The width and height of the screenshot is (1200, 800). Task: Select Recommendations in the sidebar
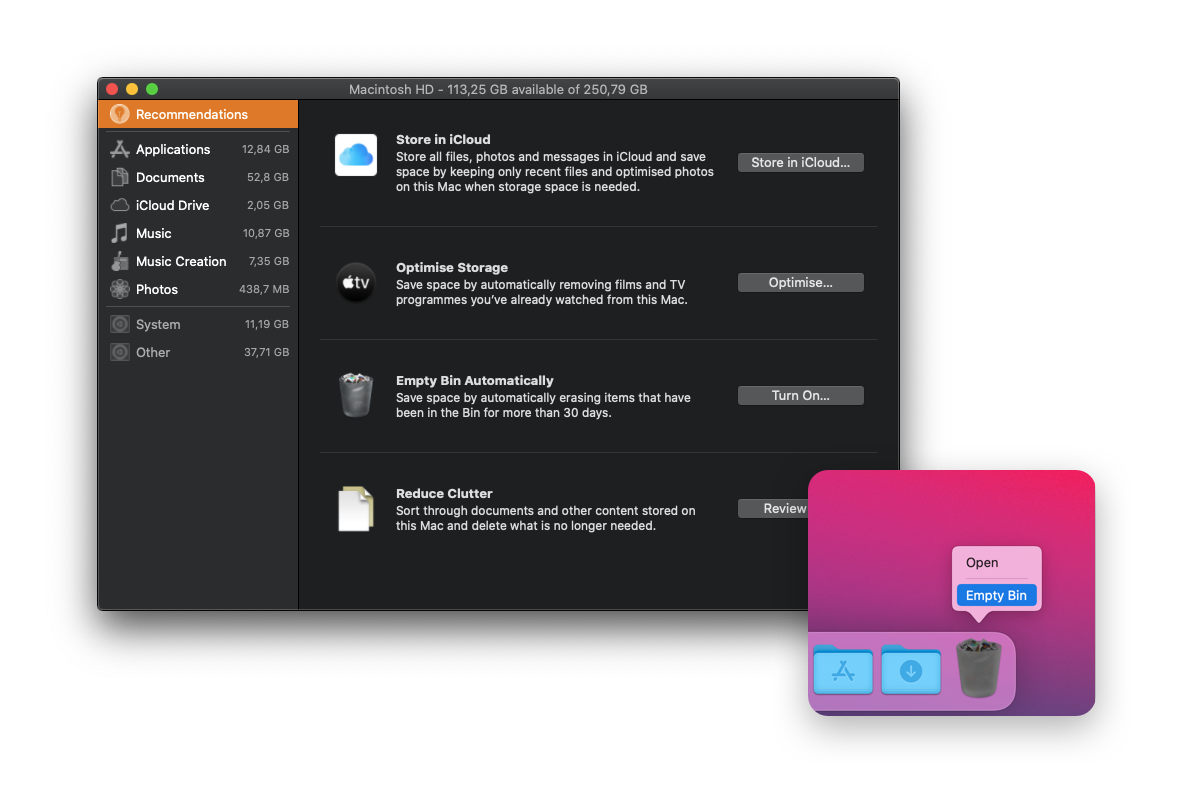point(198,114)
